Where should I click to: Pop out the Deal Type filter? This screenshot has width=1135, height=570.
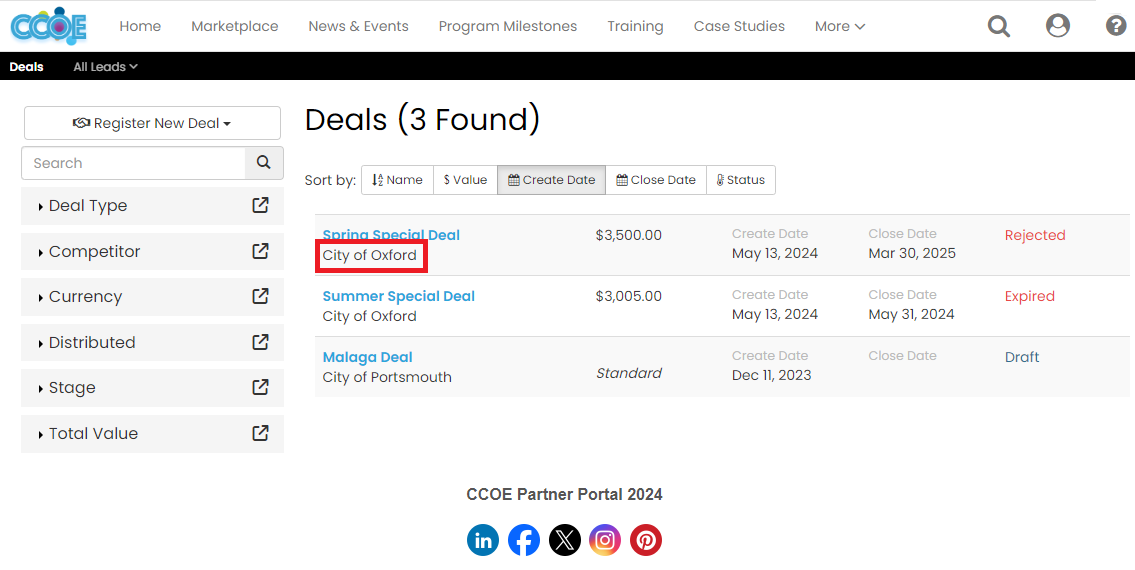pos(261,205)
